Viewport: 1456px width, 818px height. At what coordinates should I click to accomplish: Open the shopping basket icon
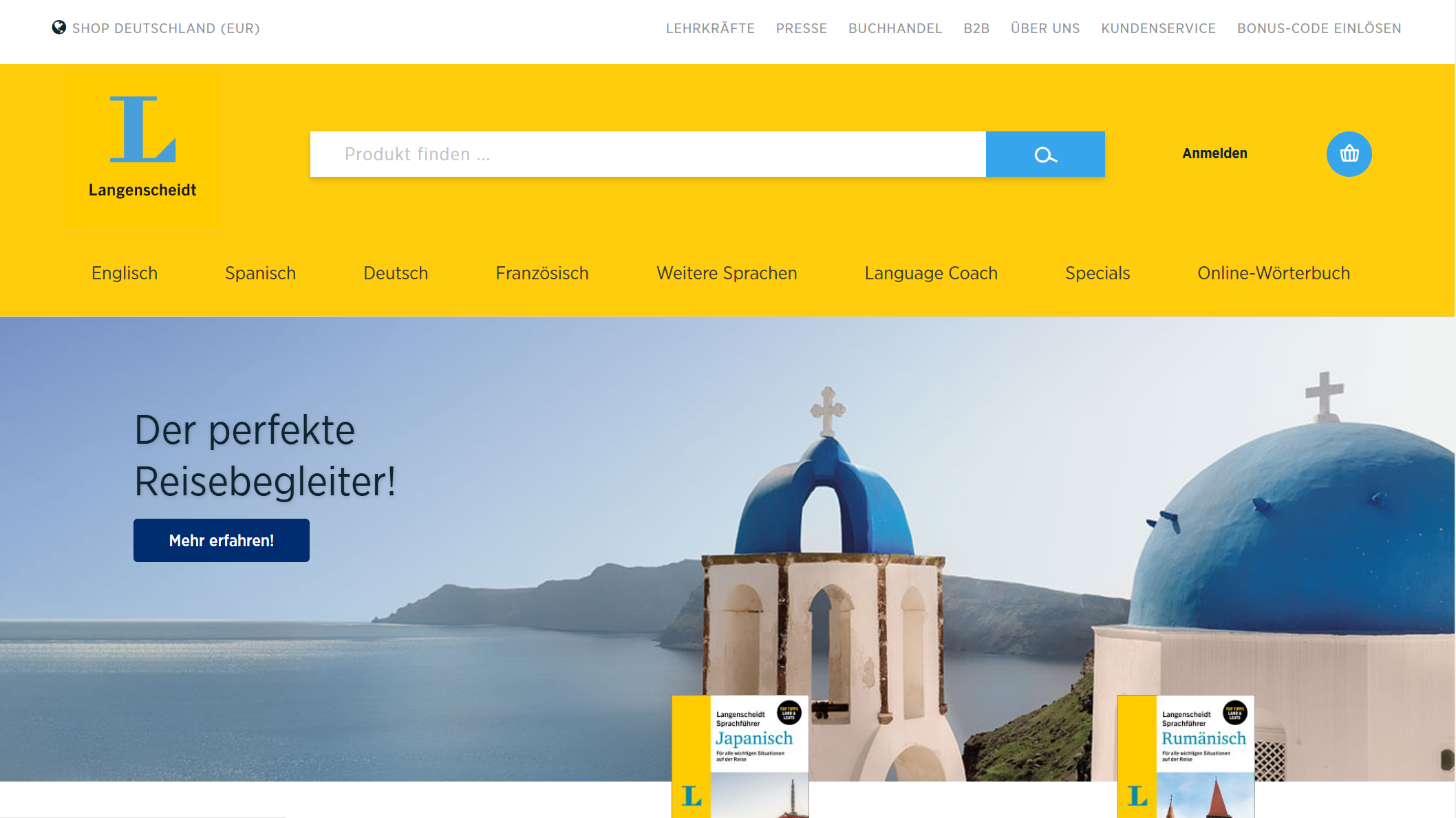pyautogui.click(x=1349, y=154)
